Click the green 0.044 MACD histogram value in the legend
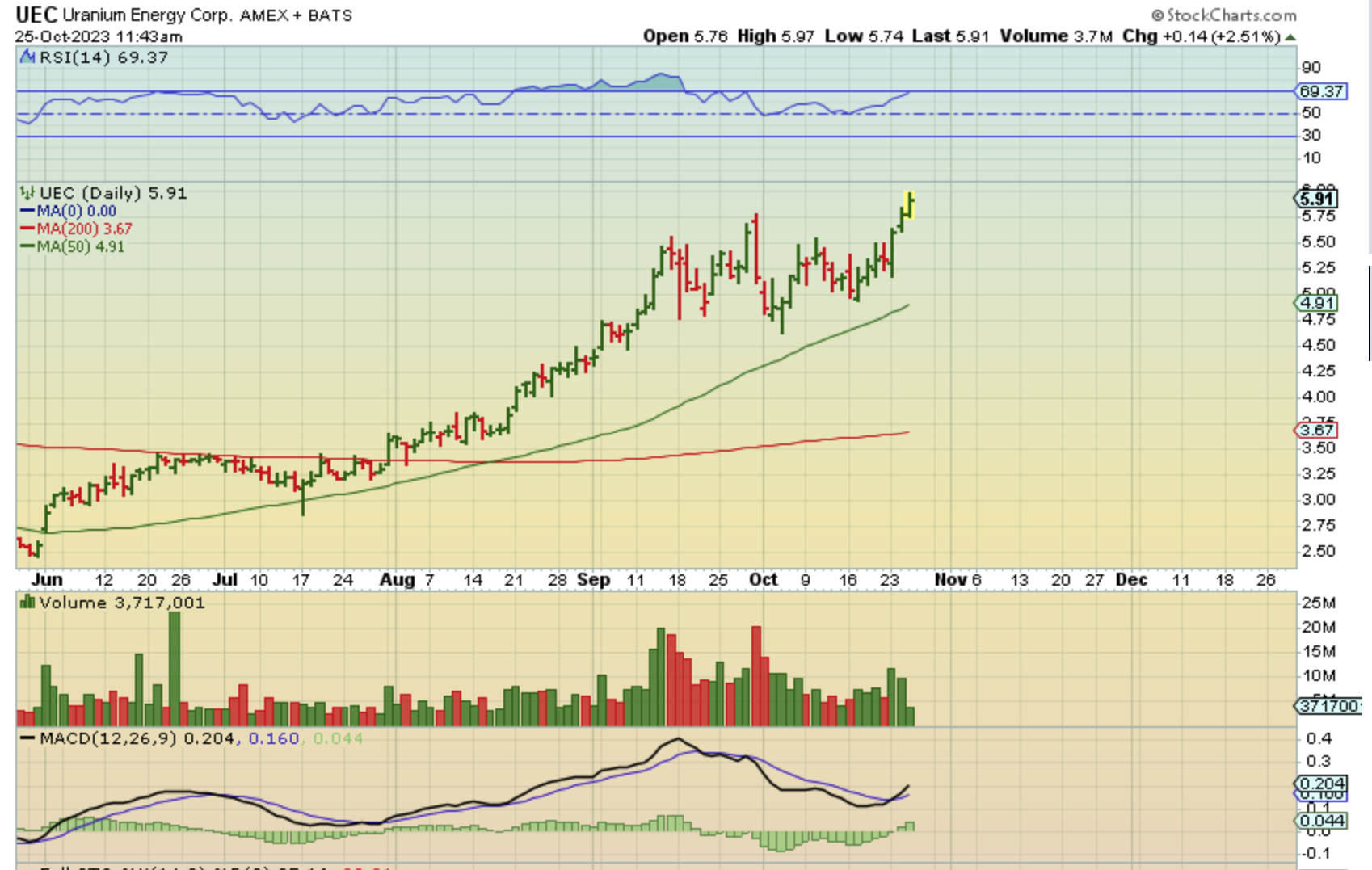Image resolution: width=1372 pixels, height=870 pixels. click(338, 738)
